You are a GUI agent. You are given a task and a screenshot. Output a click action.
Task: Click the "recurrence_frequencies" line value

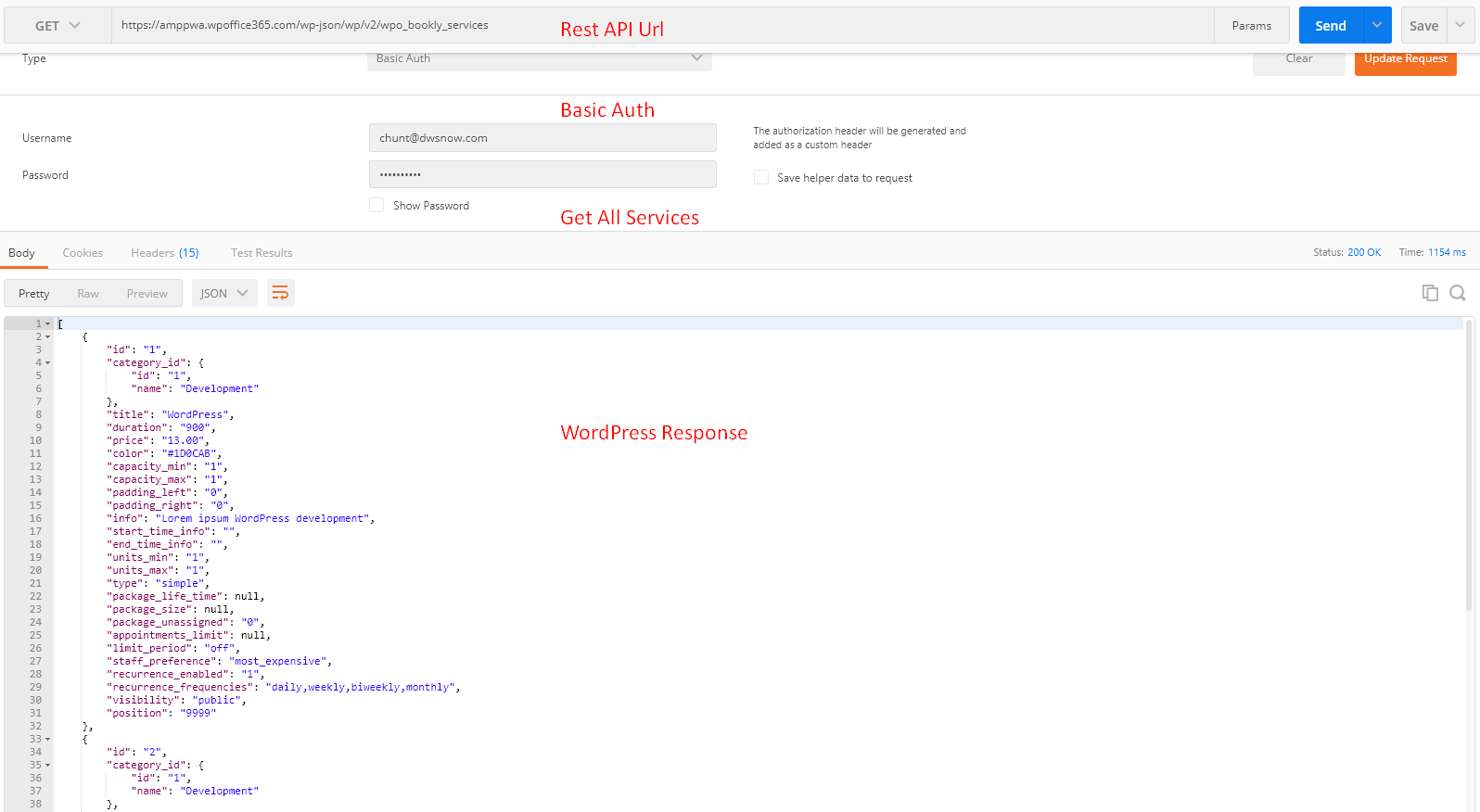pyautogui.click(x=361, y=687)
